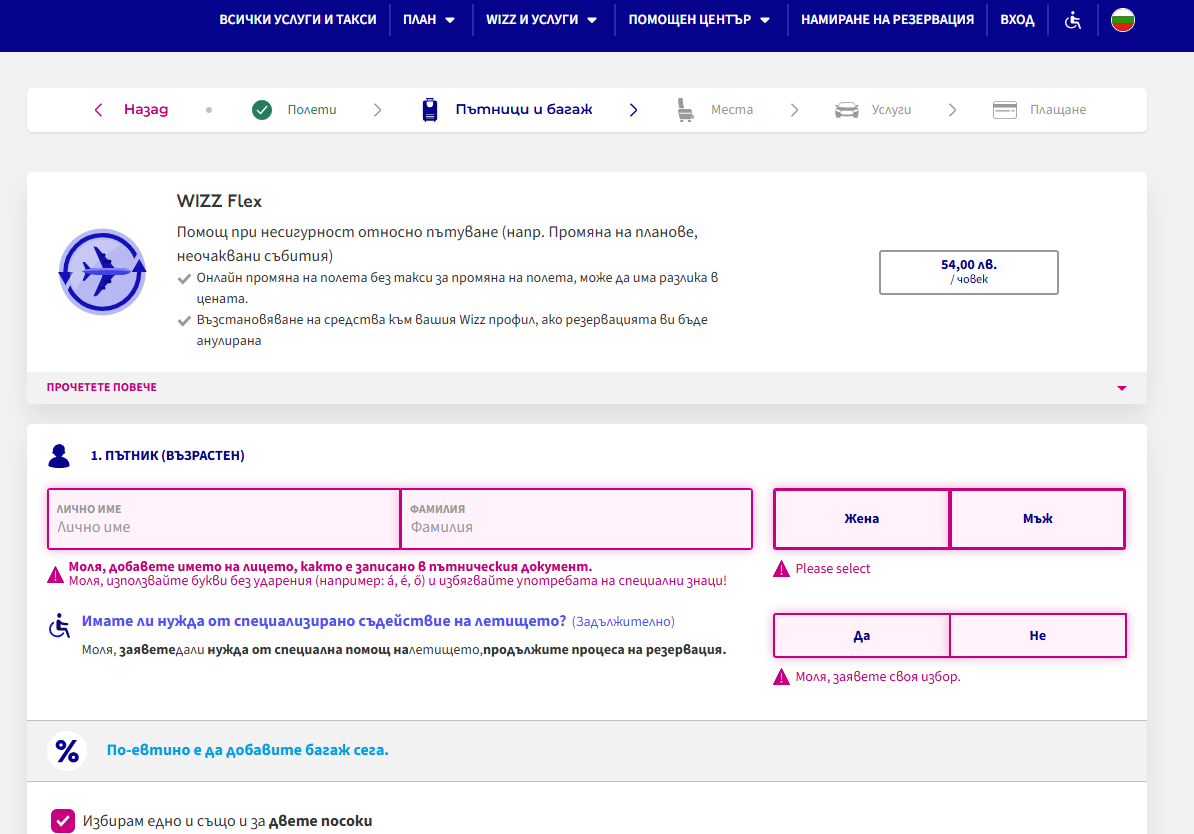1194x834 pixels.
Task: Open the ПОМОЩЕН ЦЕНТЪР dropdown menu
Action: (x=699, y=20)
